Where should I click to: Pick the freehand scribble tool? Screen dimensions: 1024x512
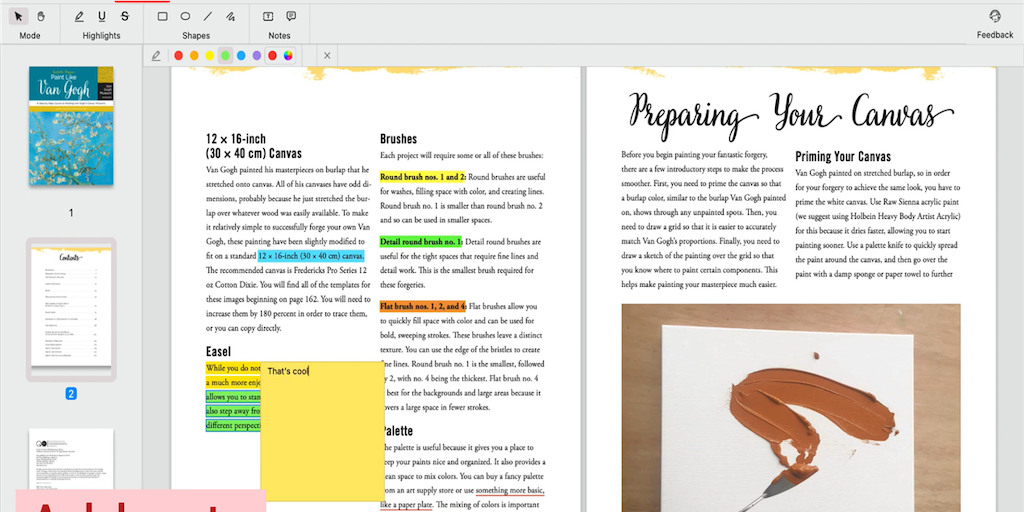pyautogui.click(x=231, y=16)
